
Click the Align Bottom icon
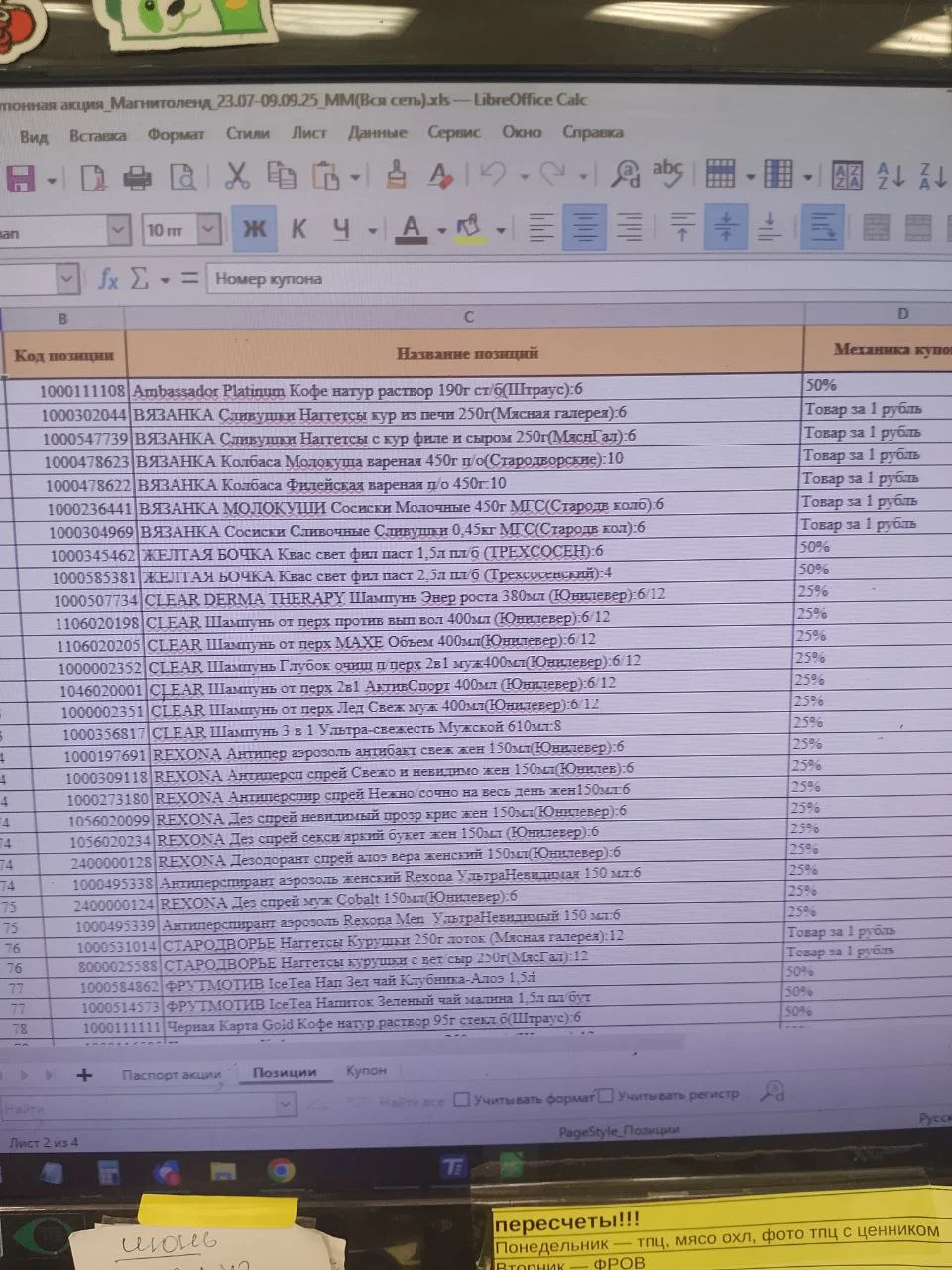770,227
